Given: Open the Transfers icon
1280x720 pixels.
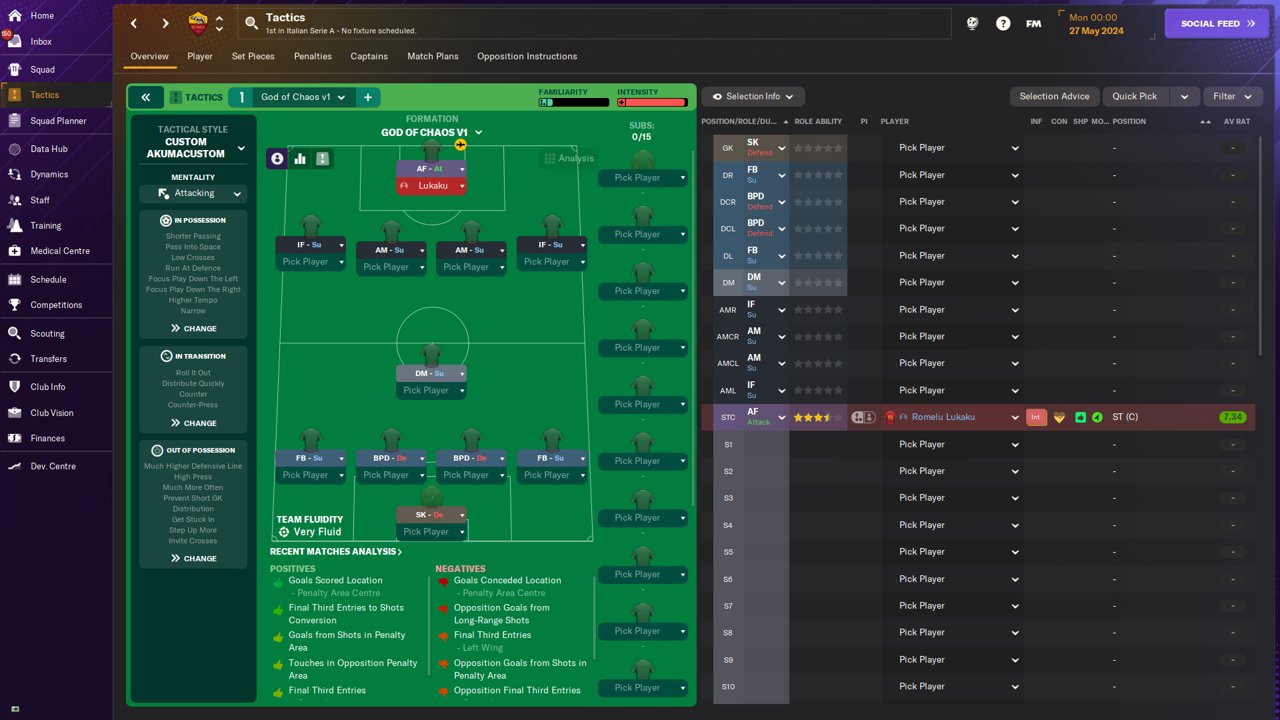Looking at the screenshot, I should click(x=15, y=359).
